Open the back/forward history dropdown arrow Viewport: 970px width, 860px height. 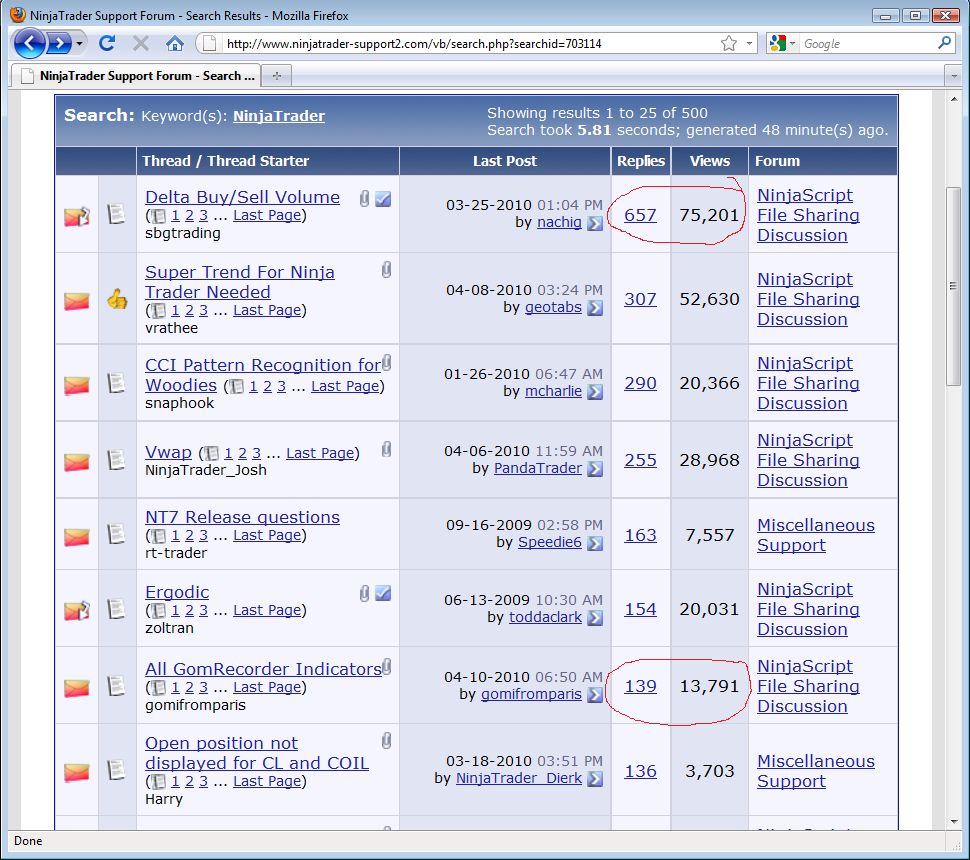(79, 44)
